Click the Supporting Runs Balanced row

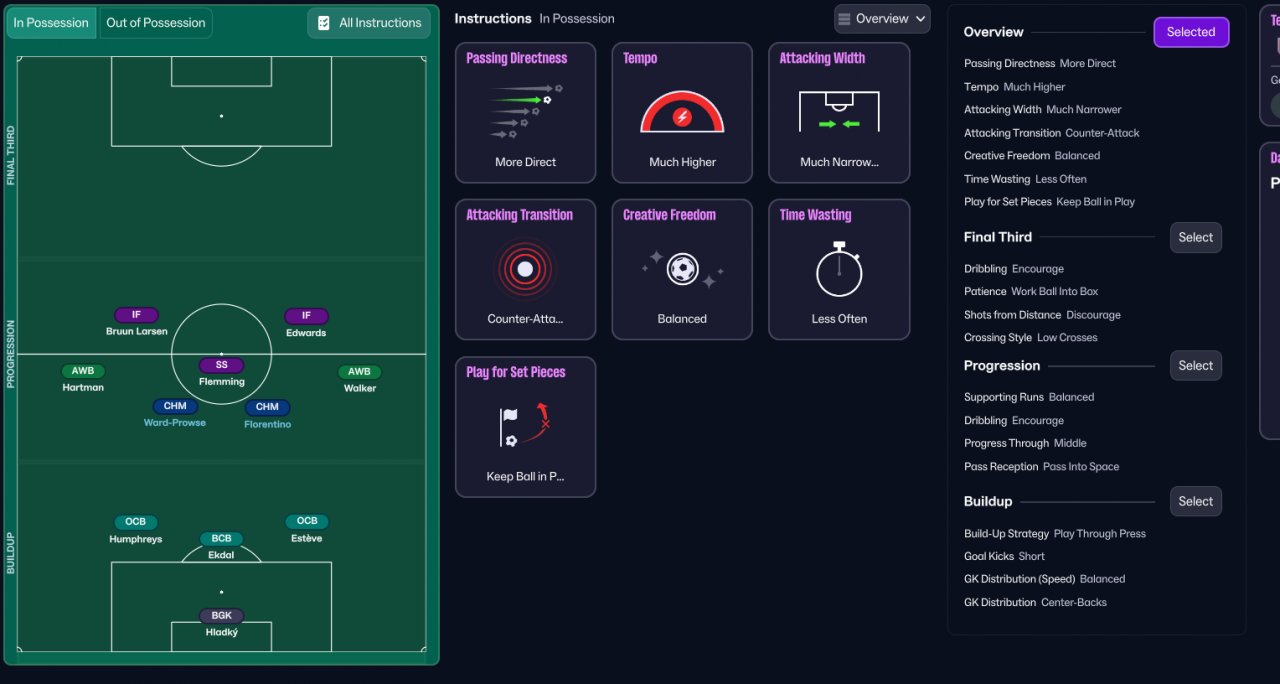pos(1029,398)
